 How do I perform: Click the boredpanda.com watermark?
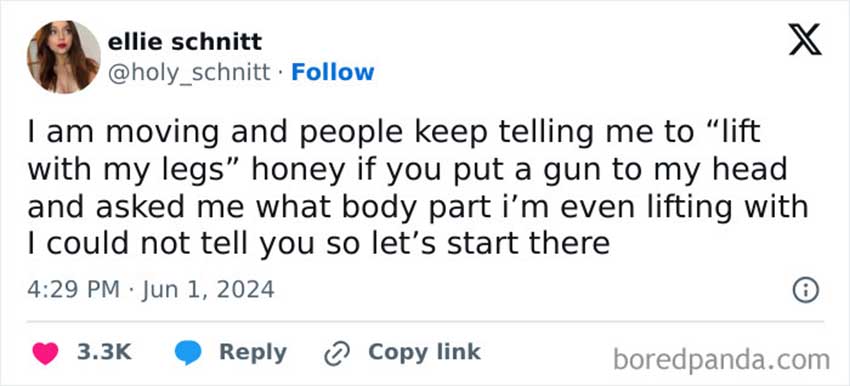[722, 359]
